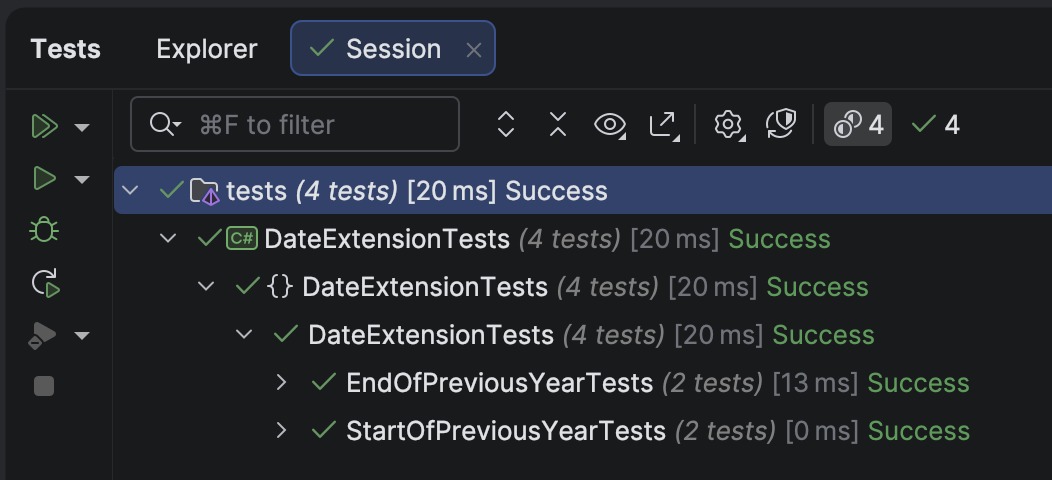Viewport: 1052px width, 480px height.
Task: Click the Run All Tests icon
Action: pos(43,126)
